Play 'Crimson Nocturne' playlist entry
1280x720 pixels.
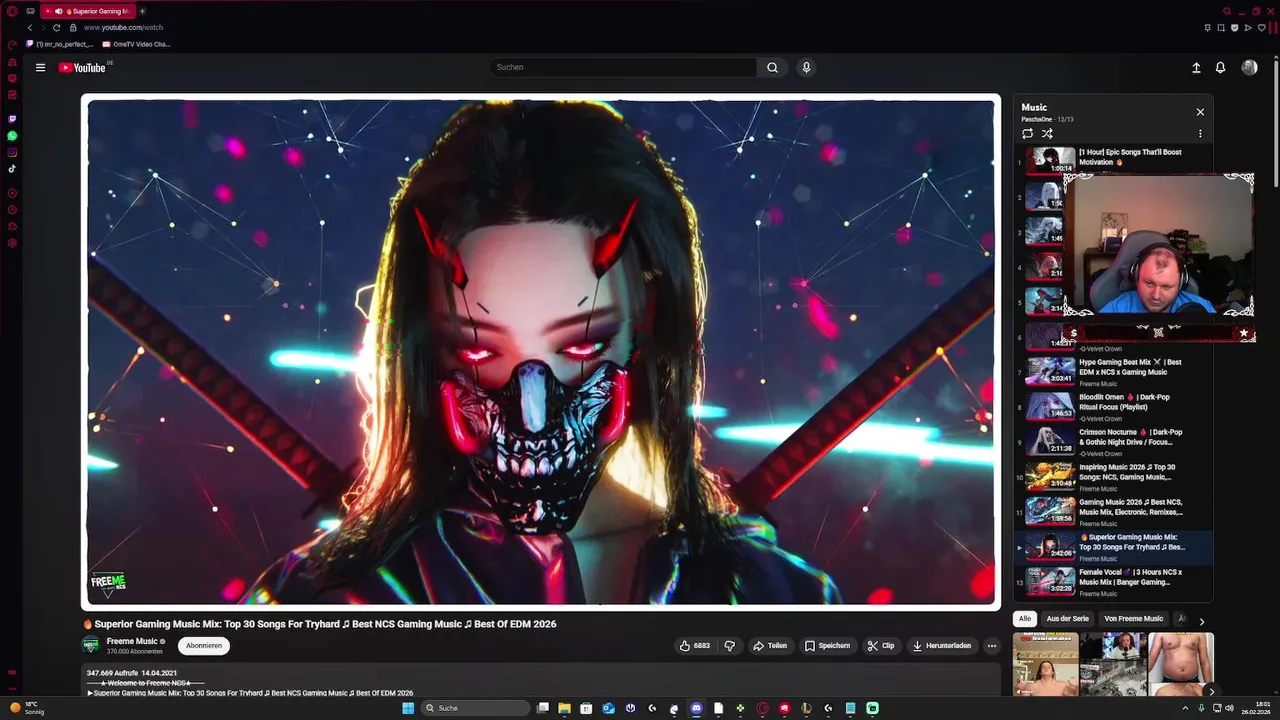(x=1114, y=442)
